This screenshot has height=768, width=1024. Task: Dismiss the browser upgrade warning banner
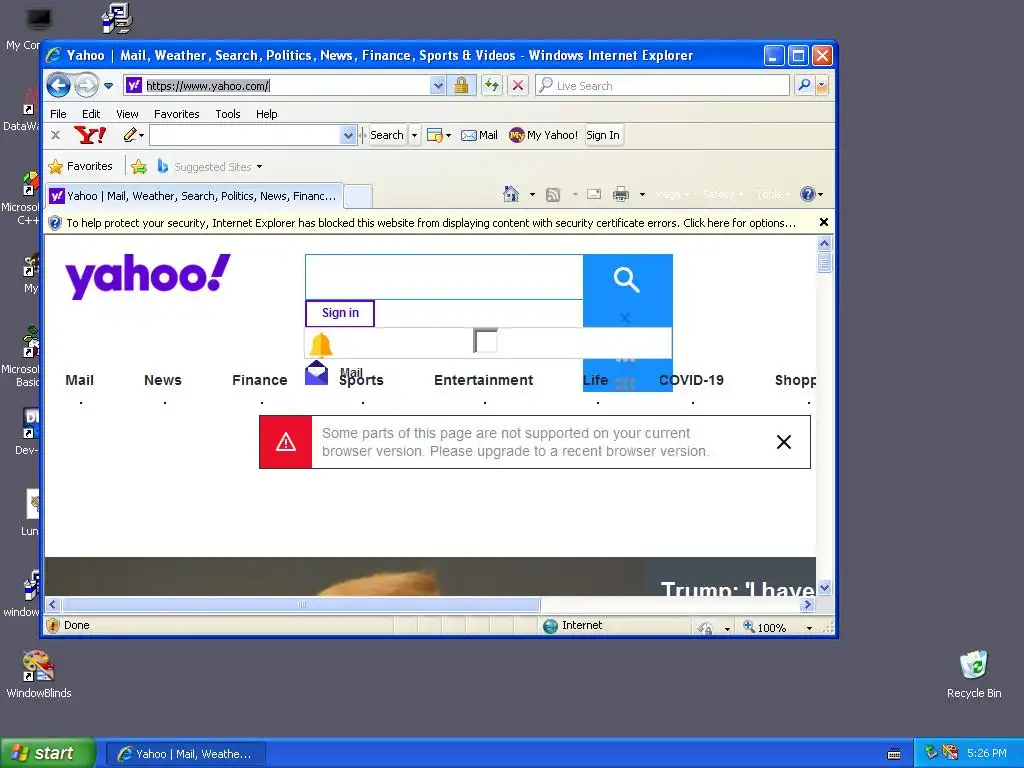tap(784, 442)
